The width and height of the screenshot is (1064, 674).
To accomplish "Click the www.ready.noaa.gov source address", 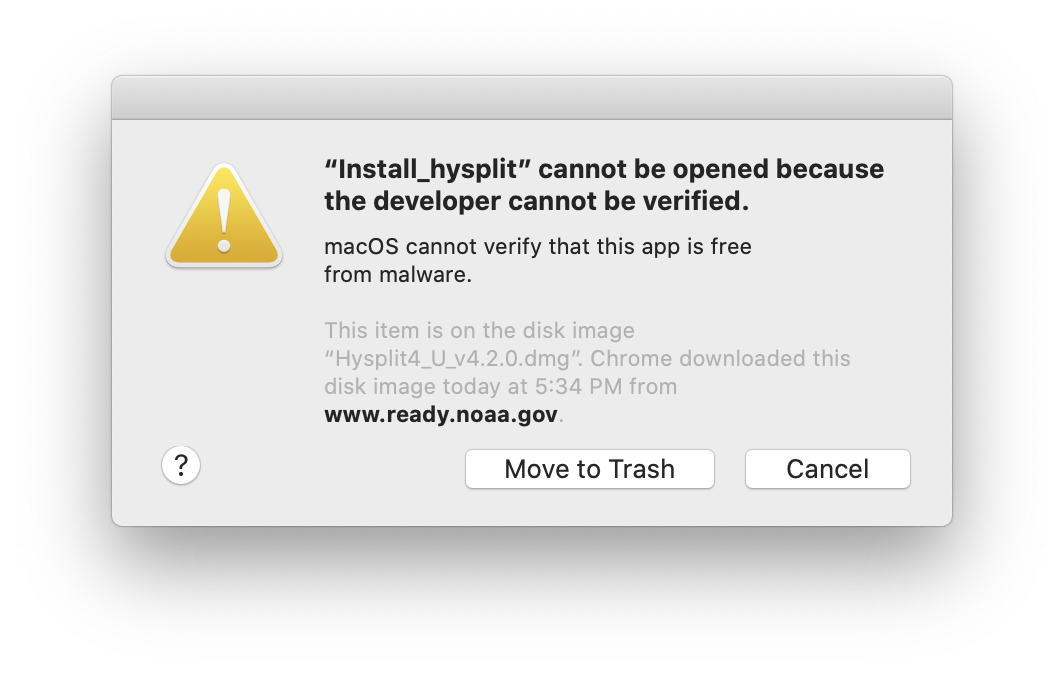I will [441, 414].
